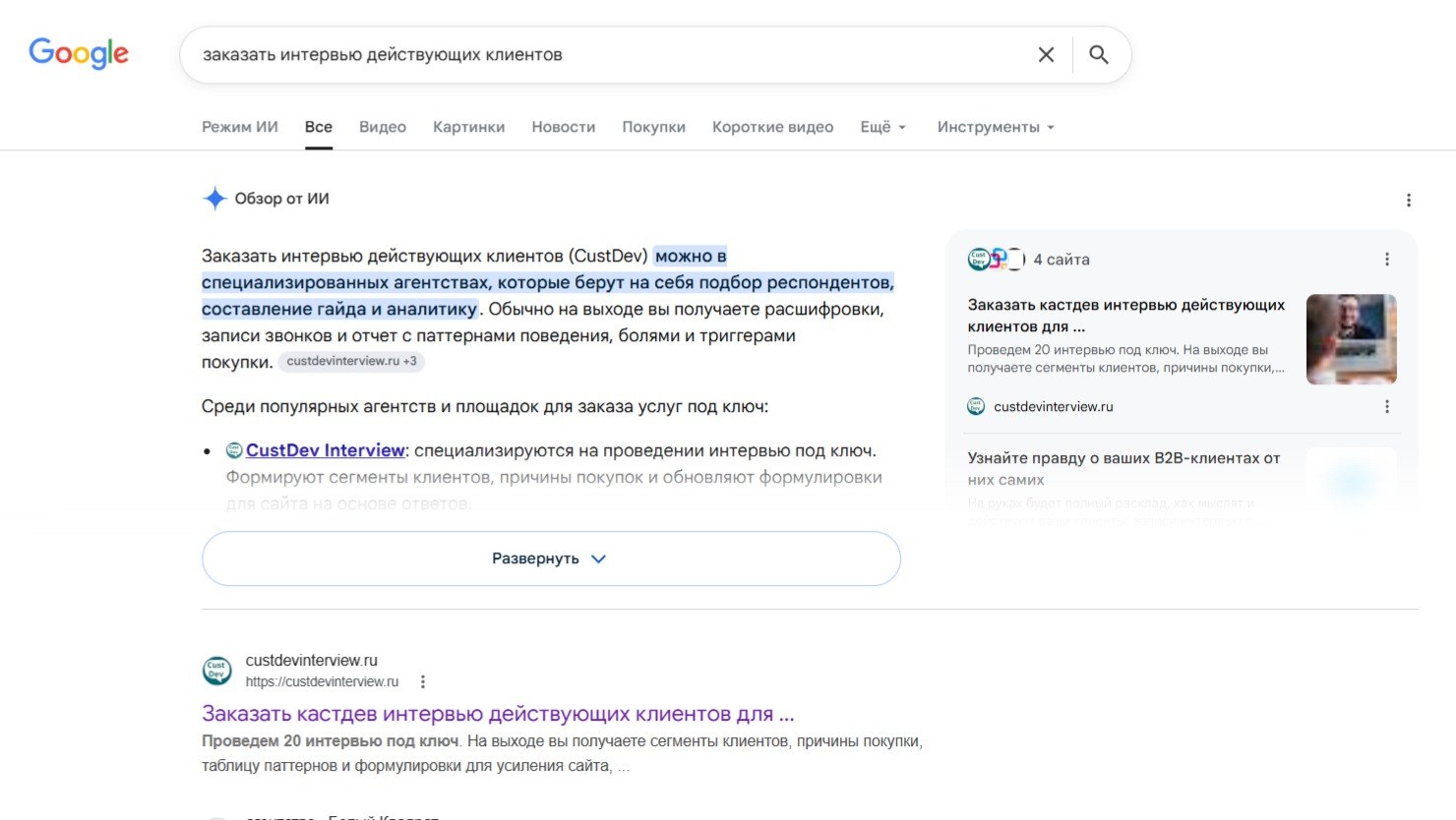
Task: Expand the 'Ещё' dropdown
Action: 882,127
